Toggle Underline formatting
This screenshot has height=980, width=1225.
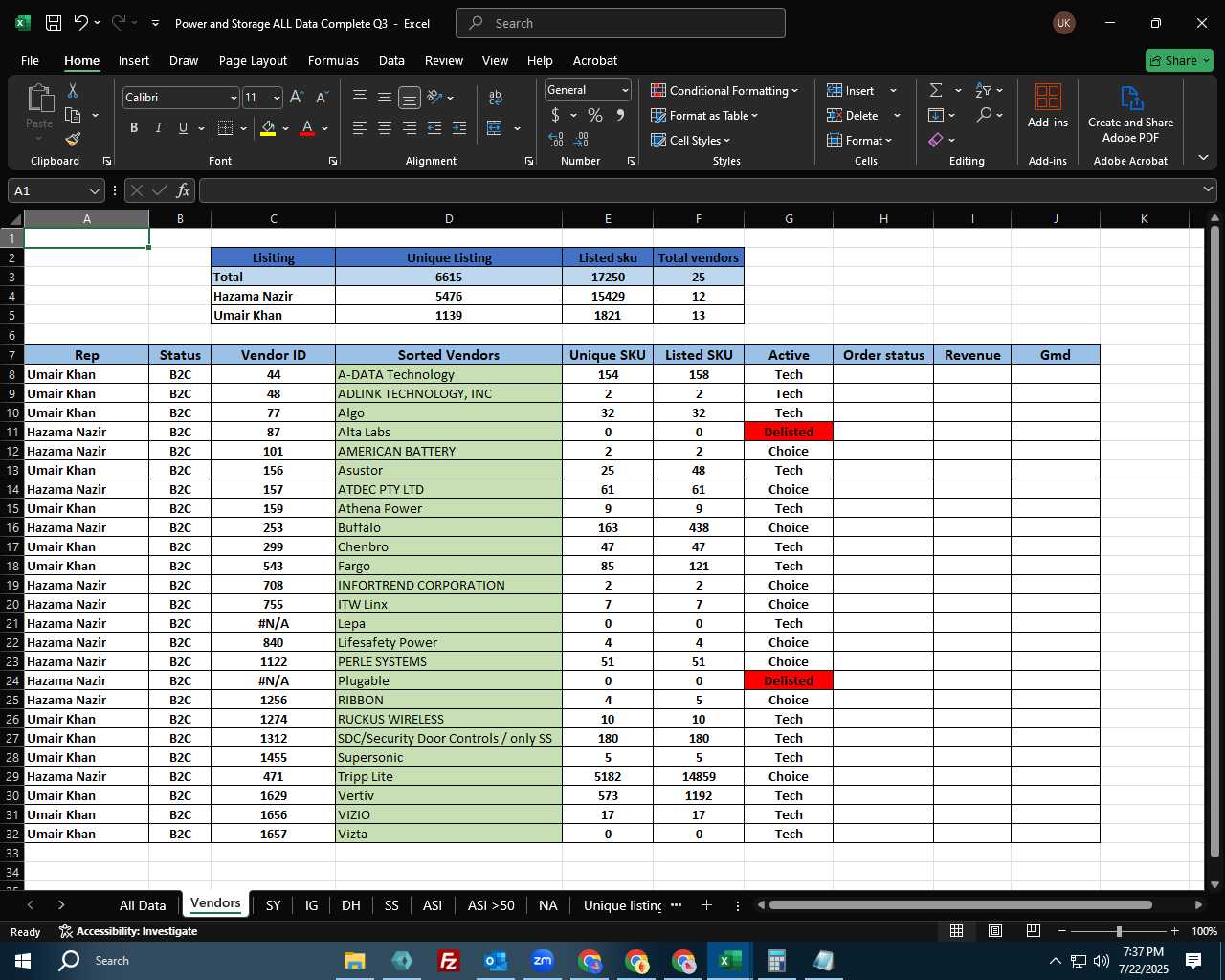(x=183, y=128)
